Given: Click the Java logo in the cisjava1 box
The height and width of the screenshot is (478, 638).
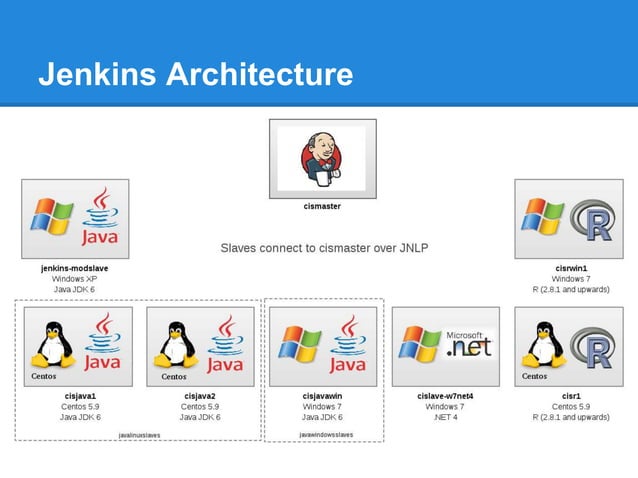Looking at the screenshot, I should [103, 342].
